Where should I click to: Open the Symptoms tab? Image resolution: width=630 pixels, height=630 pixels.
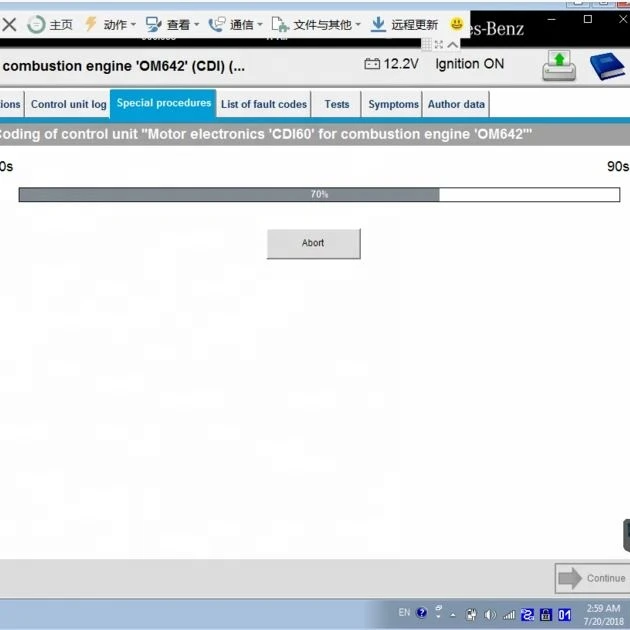tap(393, 104)
